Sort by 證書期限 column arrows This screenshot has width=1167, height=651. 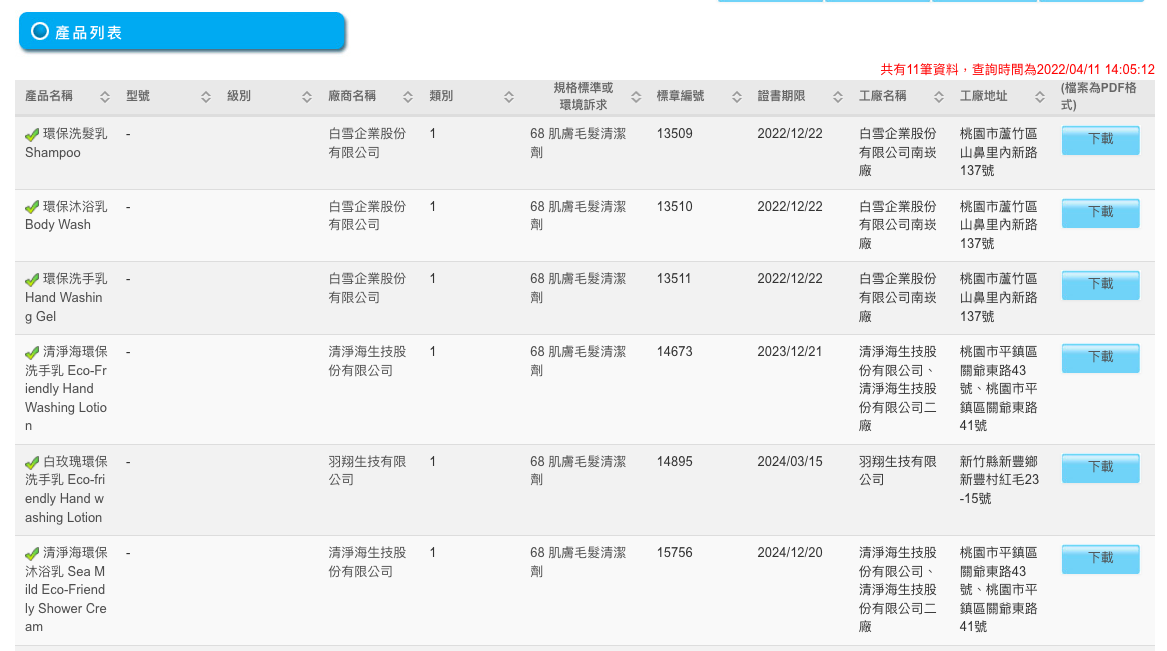pyautogui.click(x=838, y=97)
